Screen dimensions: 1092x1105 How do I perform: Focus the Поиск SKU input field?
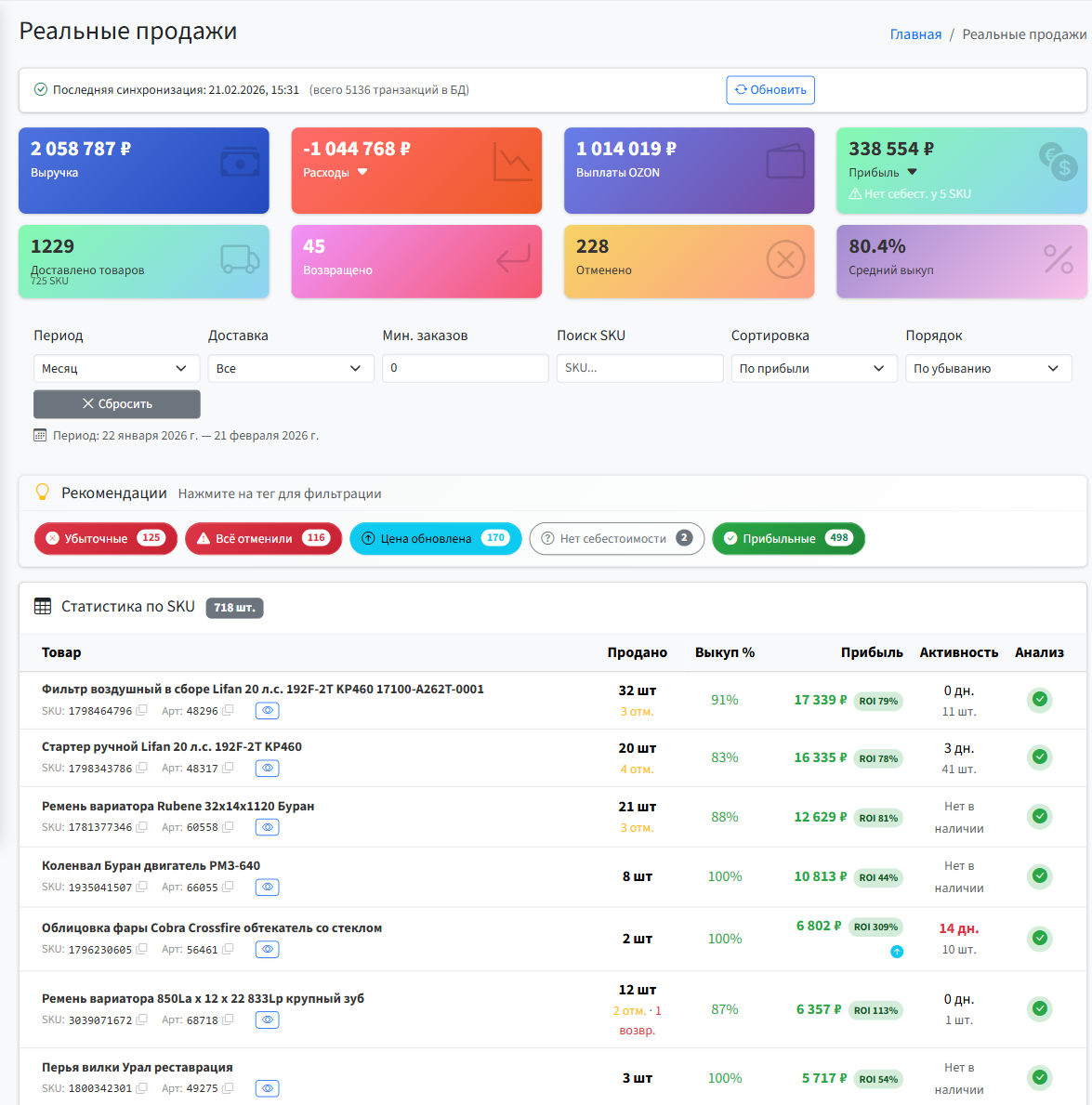639,369
